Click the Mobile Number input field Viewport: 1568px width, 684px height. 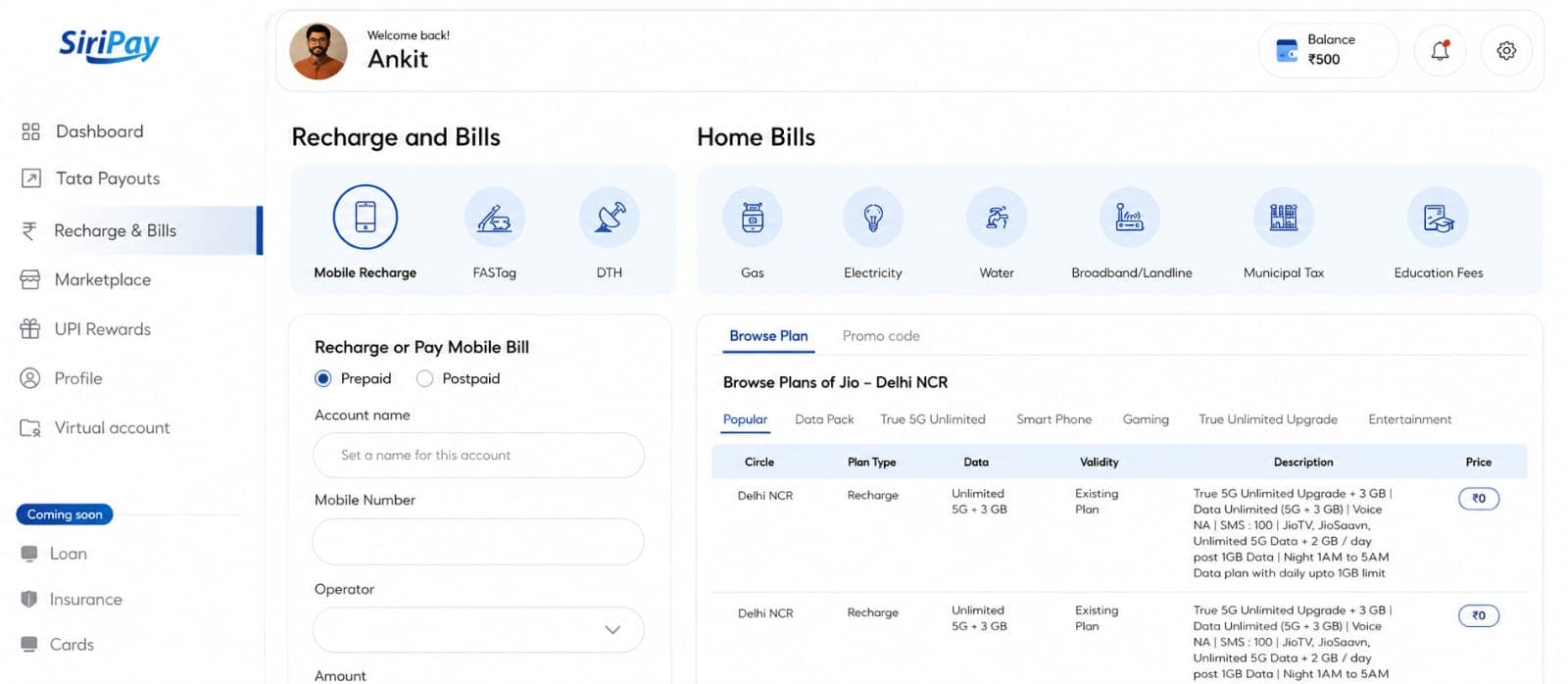tap(478, 541)
